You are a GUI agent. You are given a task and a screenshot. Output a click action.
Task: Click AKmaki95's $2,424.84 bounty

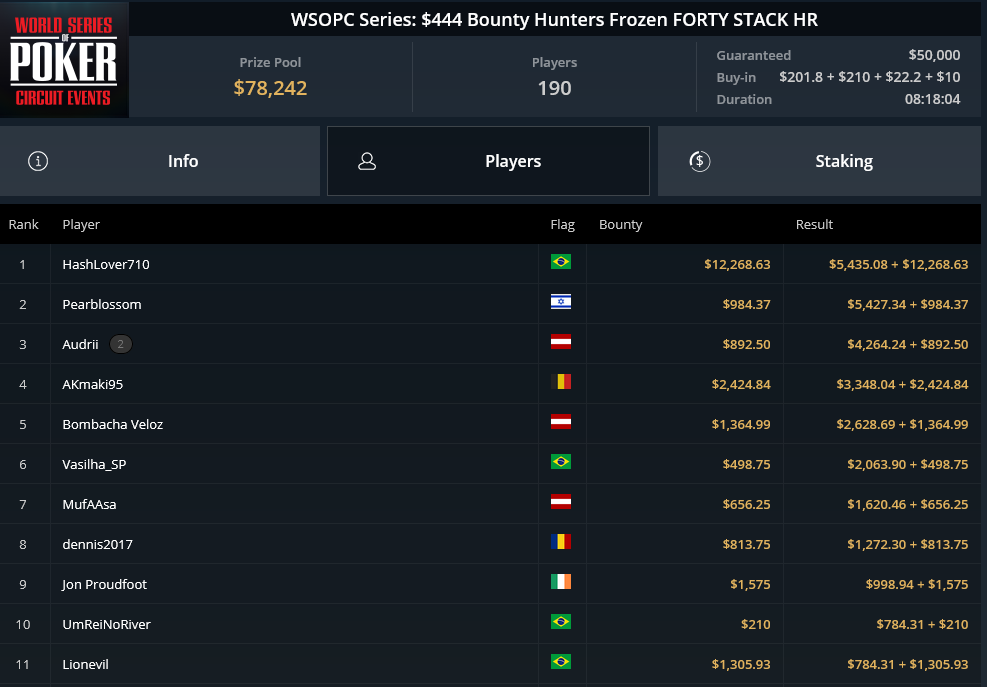pyautogui.click(x=741, y=385)
